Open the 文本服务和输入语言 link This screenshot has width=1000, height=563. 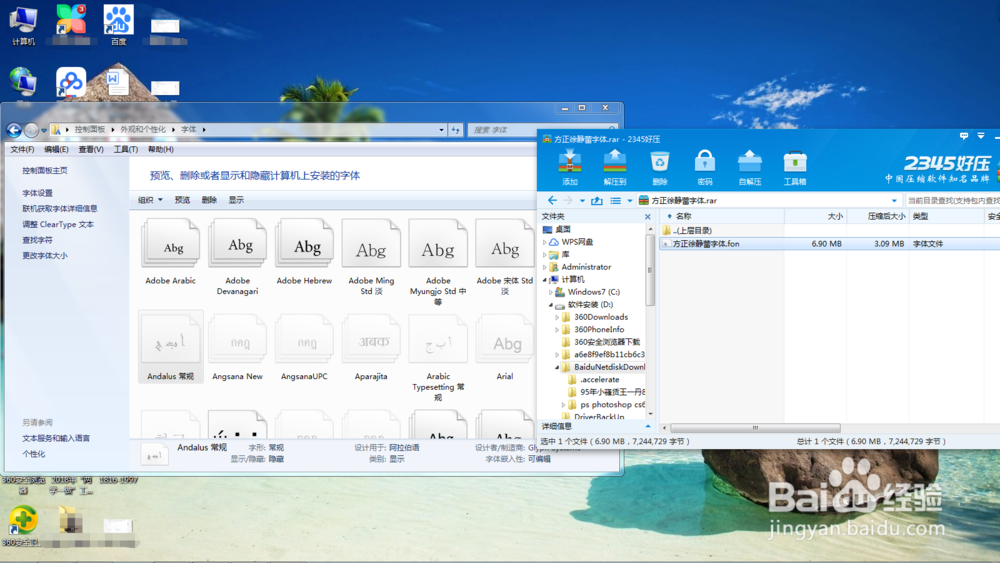click(56, 438)
